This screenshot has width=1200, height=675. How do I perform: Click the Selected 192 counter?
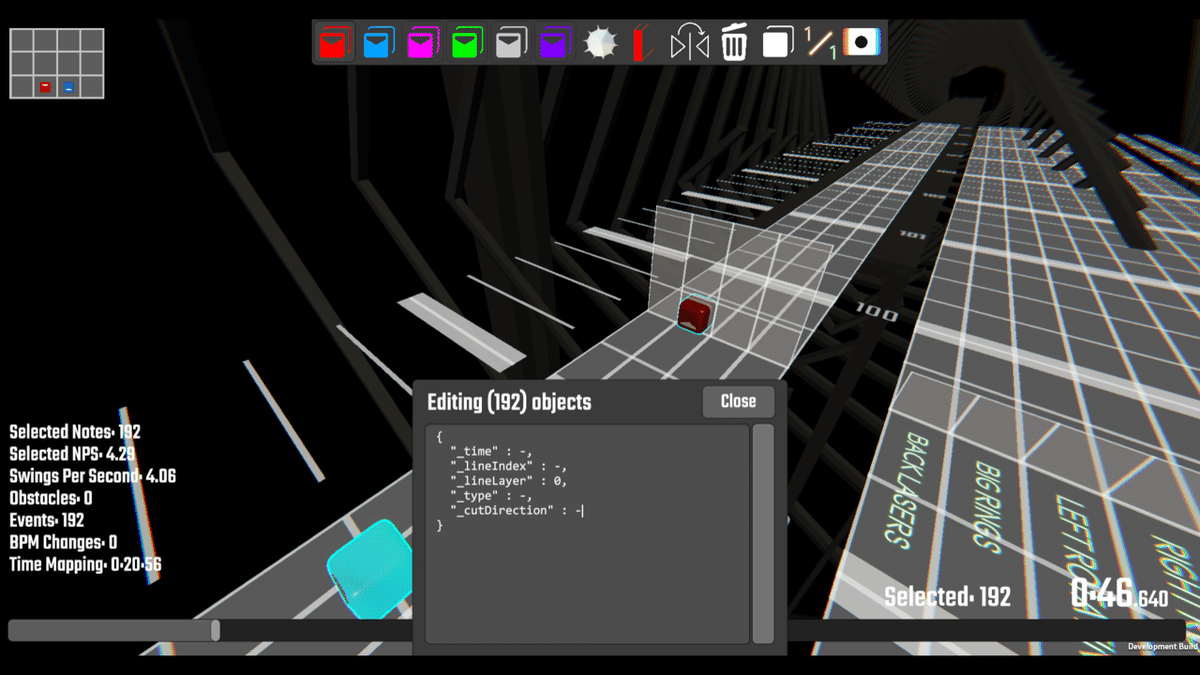947,597
